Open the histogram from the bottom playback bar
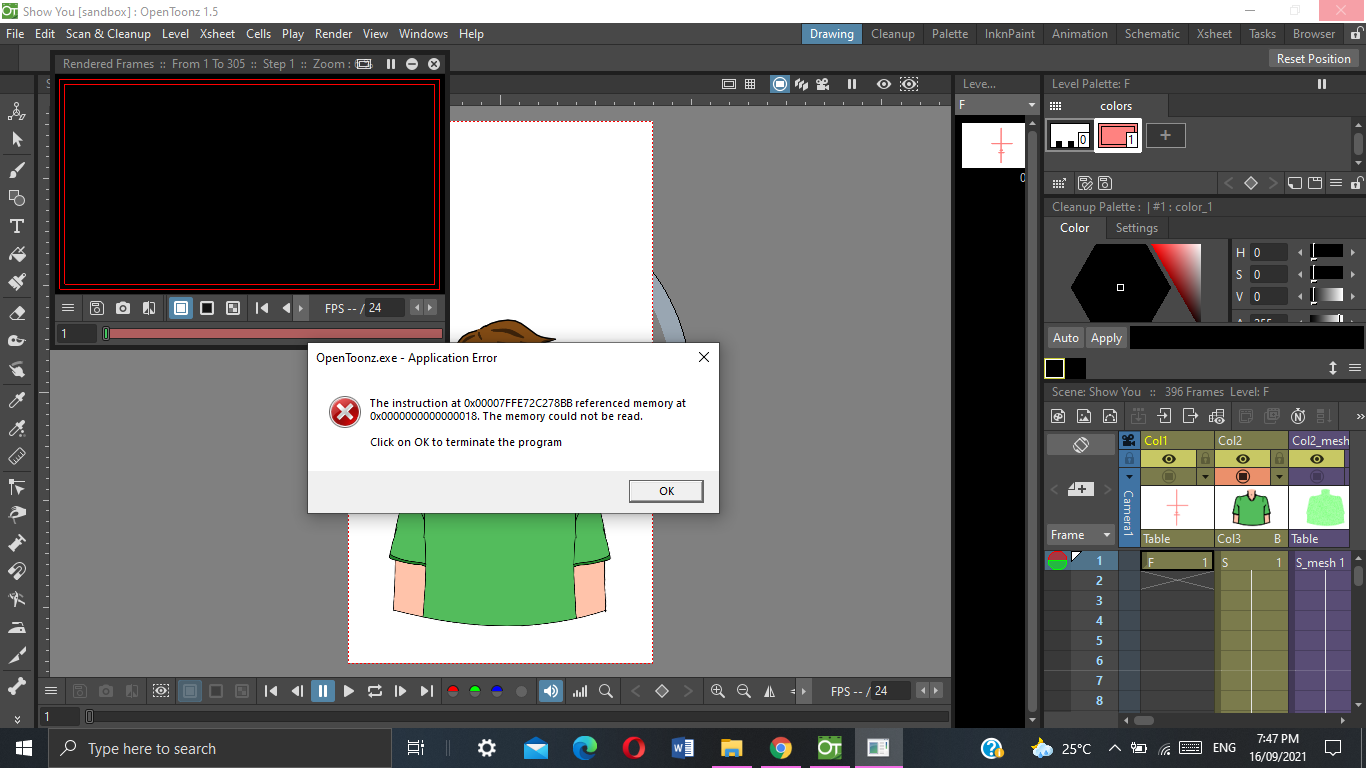 (x=578, y=691)
